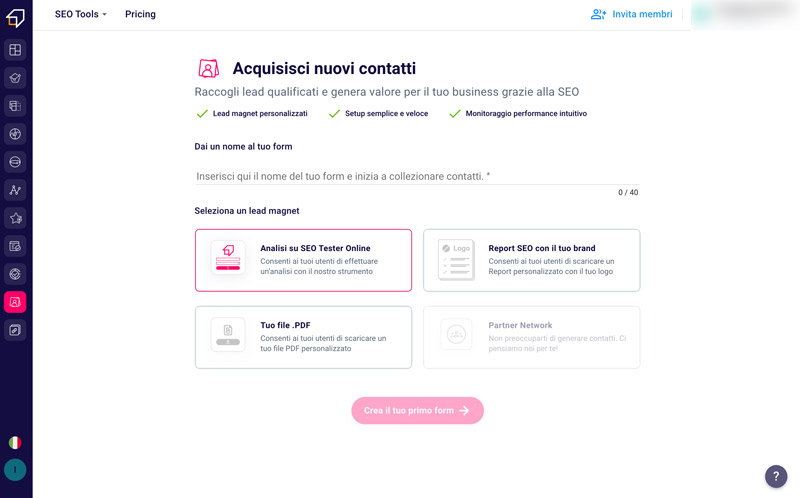Open the star icon in sidebar

click(15, 218)
